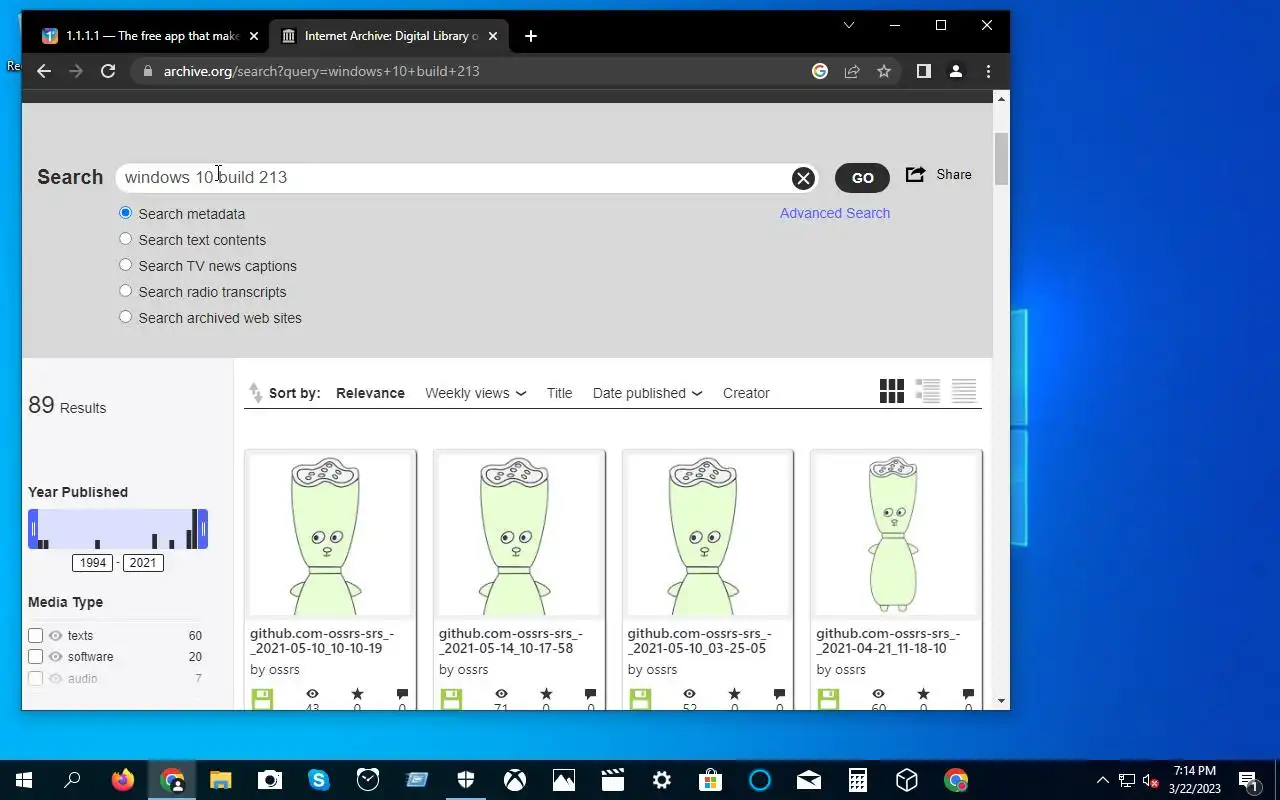Click the page vertical scrollbar thumb
The image size is (1280, 800).
tap(1001, 157)
